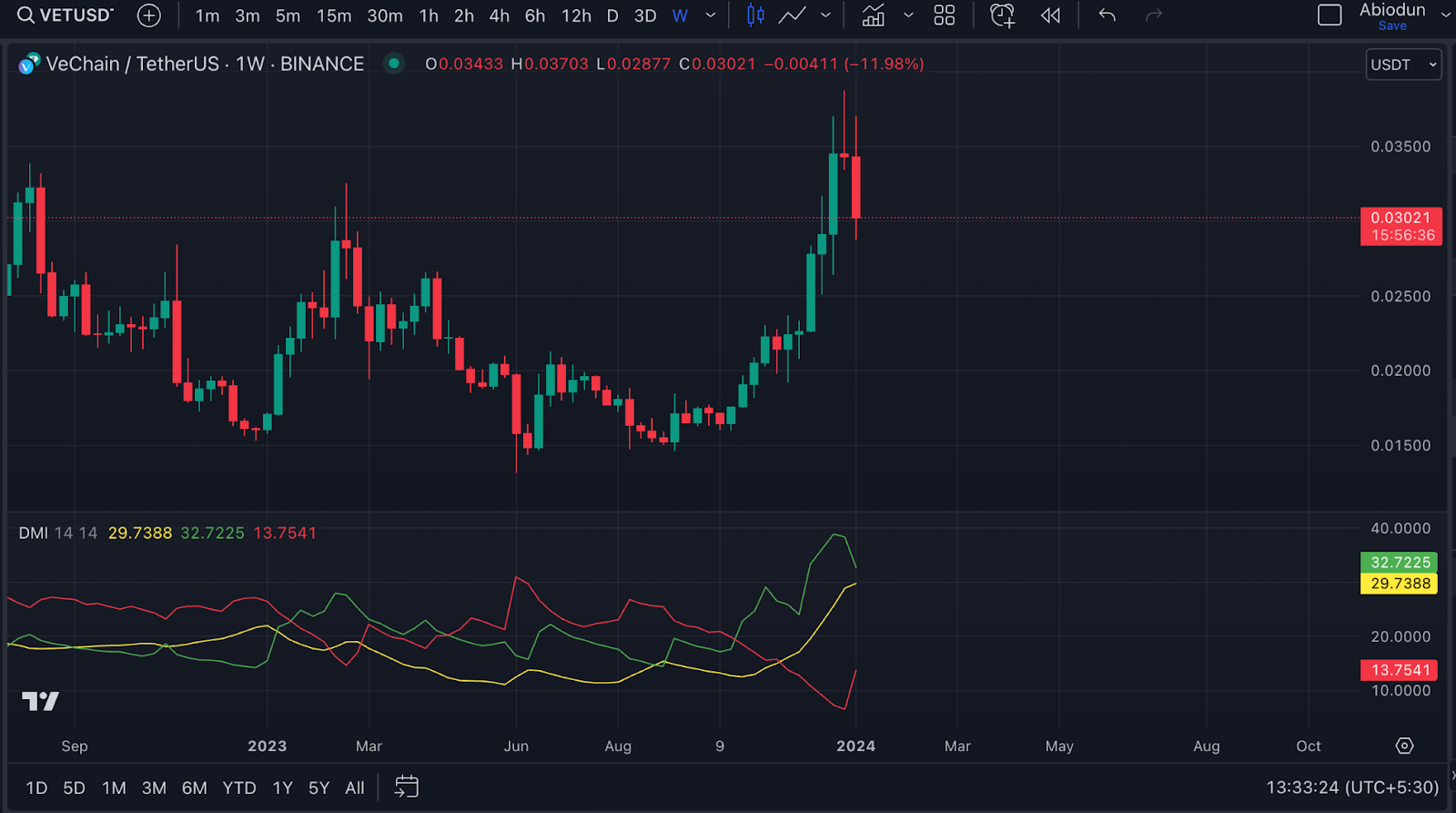The height and width of the screenshot is (813, 1456).
Task: Select the weekly W interval
Action: (x=680, y=15)
